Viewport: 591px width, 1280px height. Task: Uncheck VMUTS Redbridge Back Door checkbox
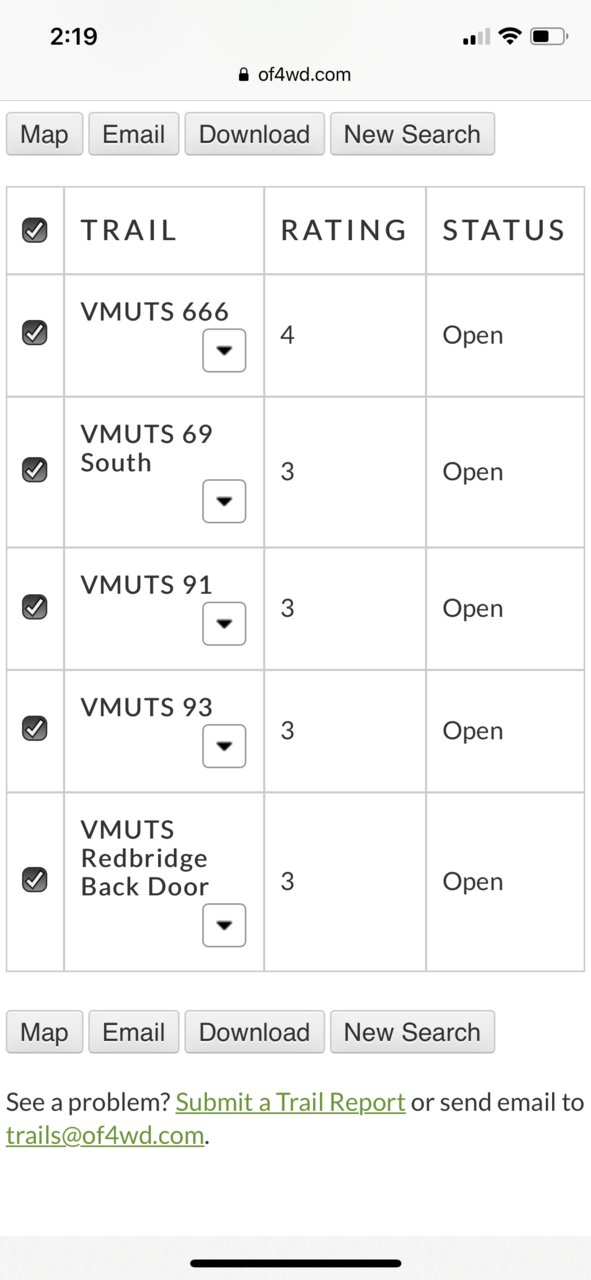click(x=35, y=879)
